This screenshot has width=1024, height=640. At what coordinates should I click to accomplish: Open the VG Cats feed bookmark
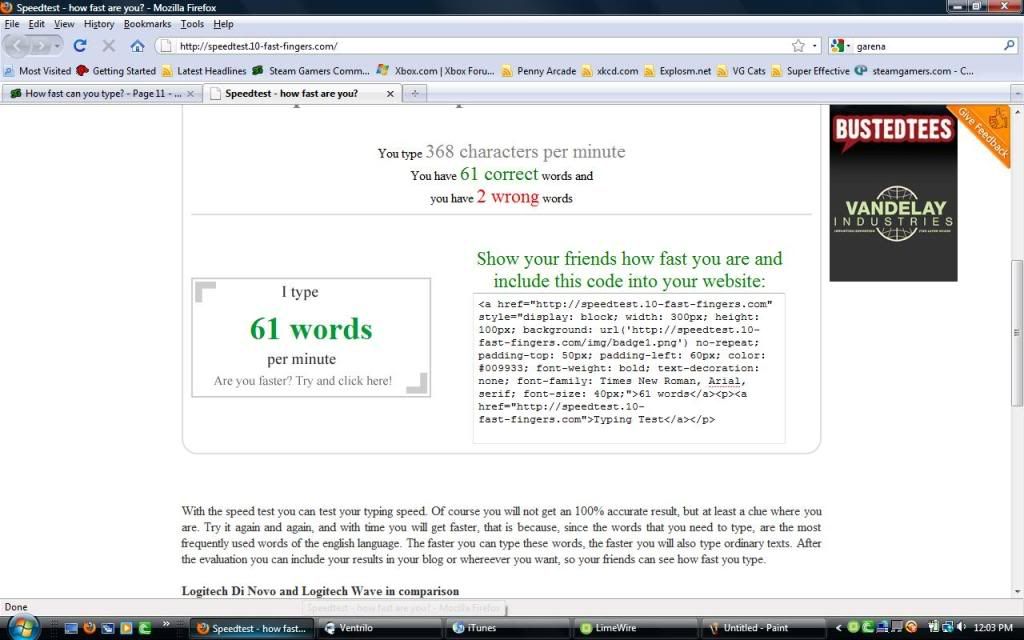[x=741, y=71]
